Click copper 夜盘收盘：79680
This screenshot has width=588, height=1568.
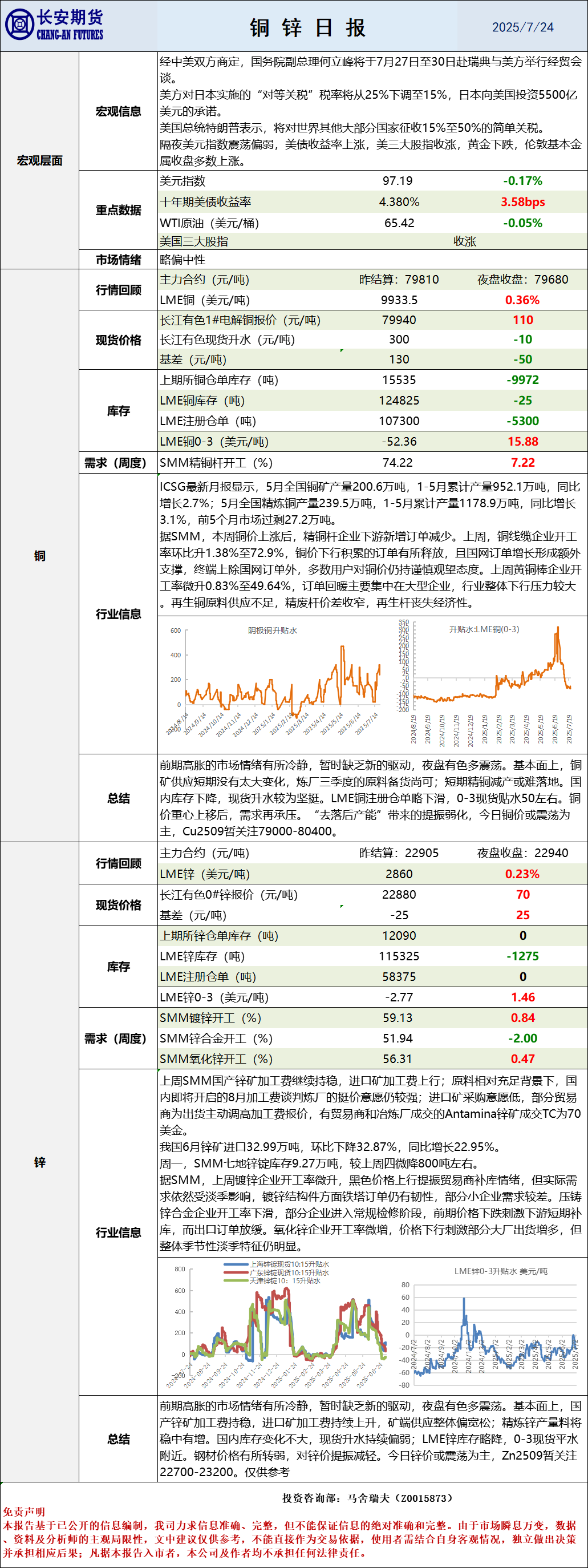point(522,280)
